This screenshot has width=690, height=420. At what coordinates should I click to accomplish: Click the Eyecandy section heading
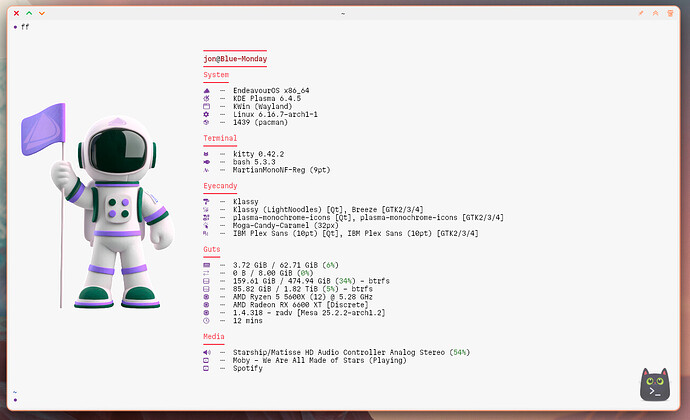220,186
